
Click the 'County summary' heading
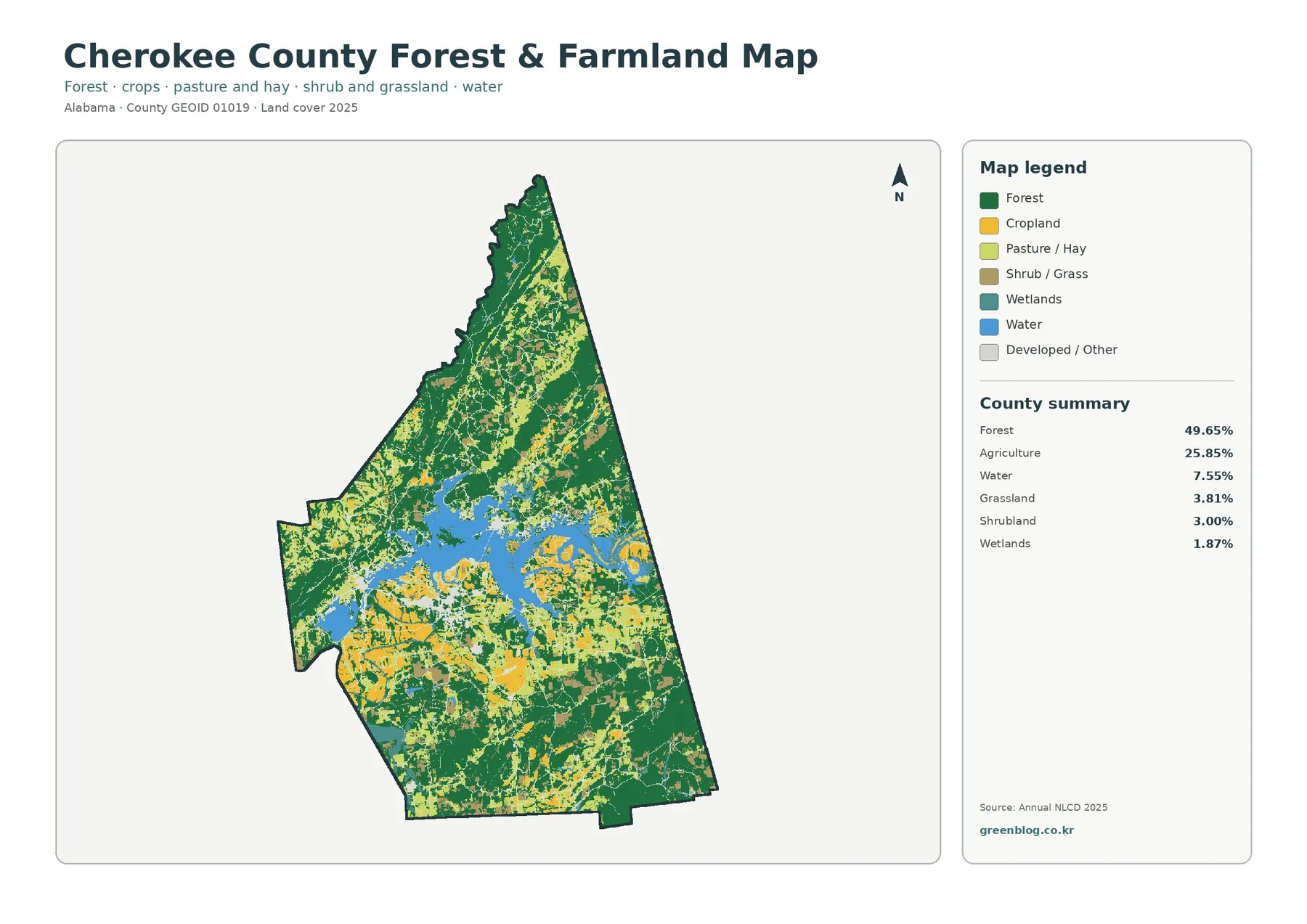[x=1054, y=404]
